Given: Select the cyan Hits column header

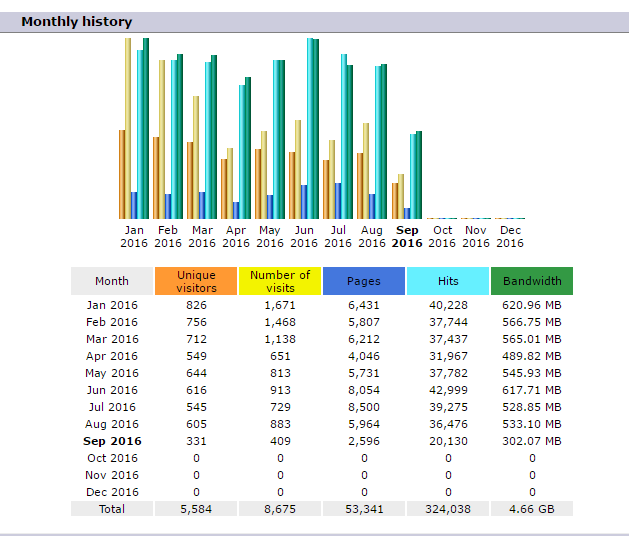Looking at the screenshot, I should (448, 281).
